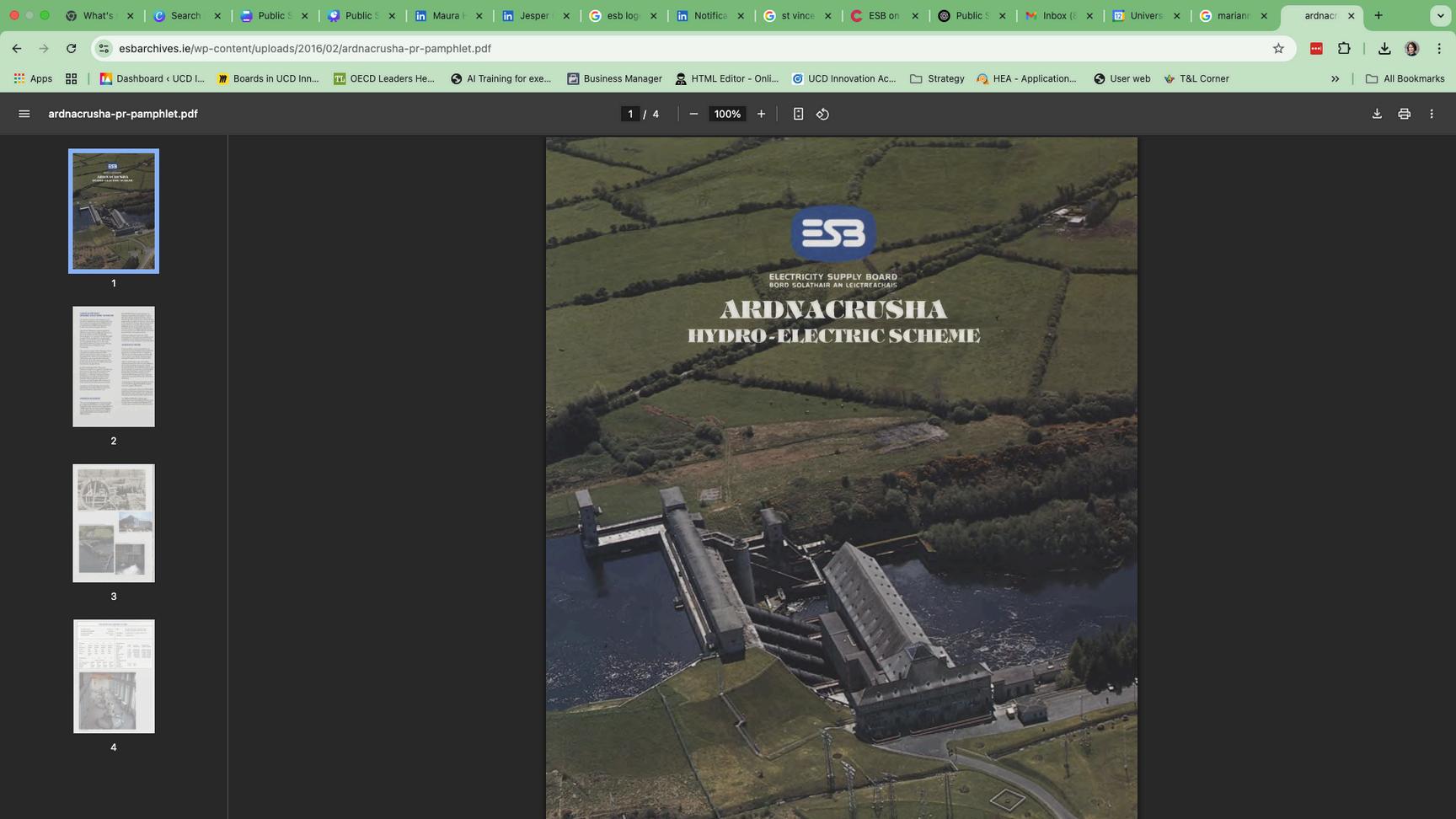This screenshot has width=1456, height=819.
Task: Open Dashboard UCD bookmark
Action: [x=152, y=78]
